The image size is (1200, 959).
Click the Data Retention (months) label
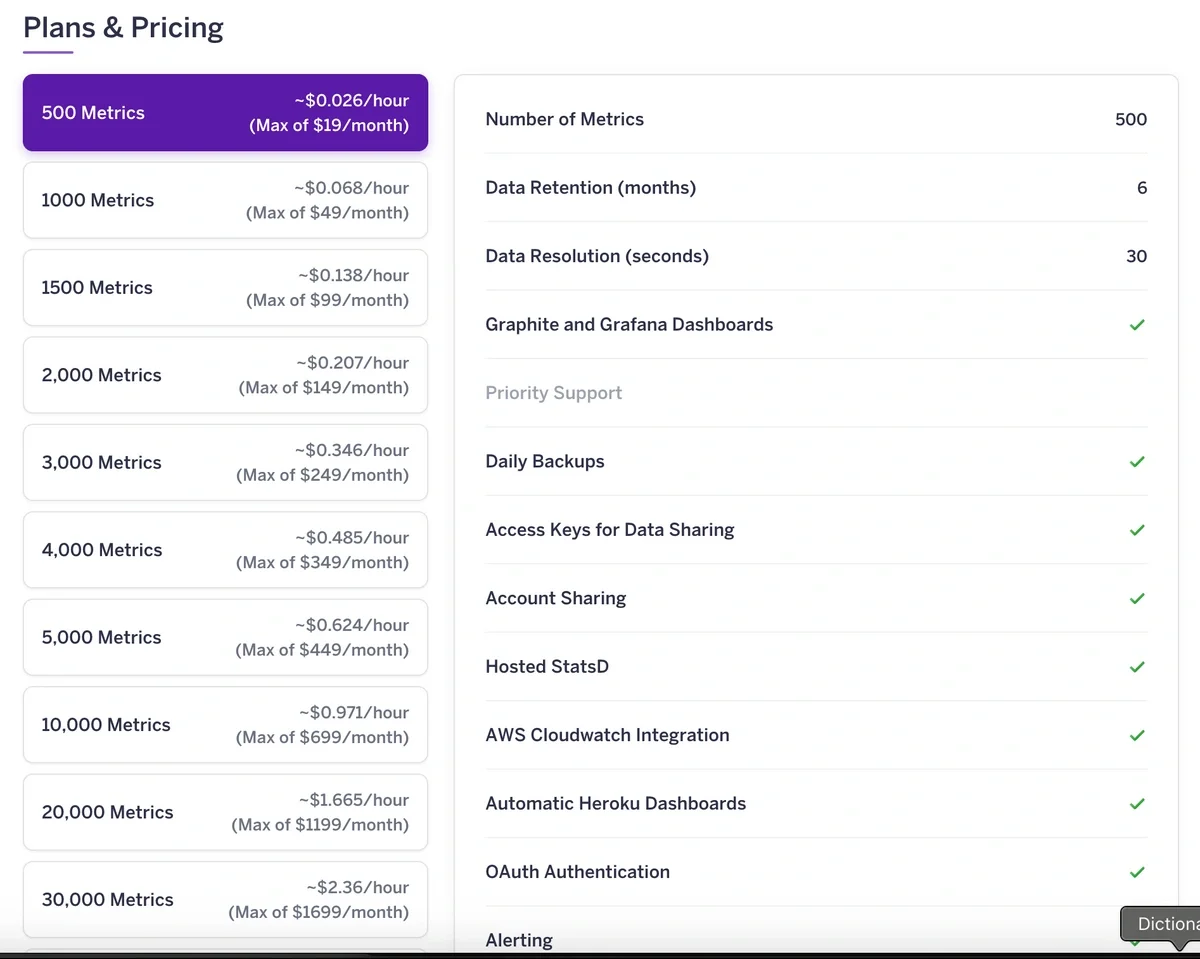[x=590, y=188]
